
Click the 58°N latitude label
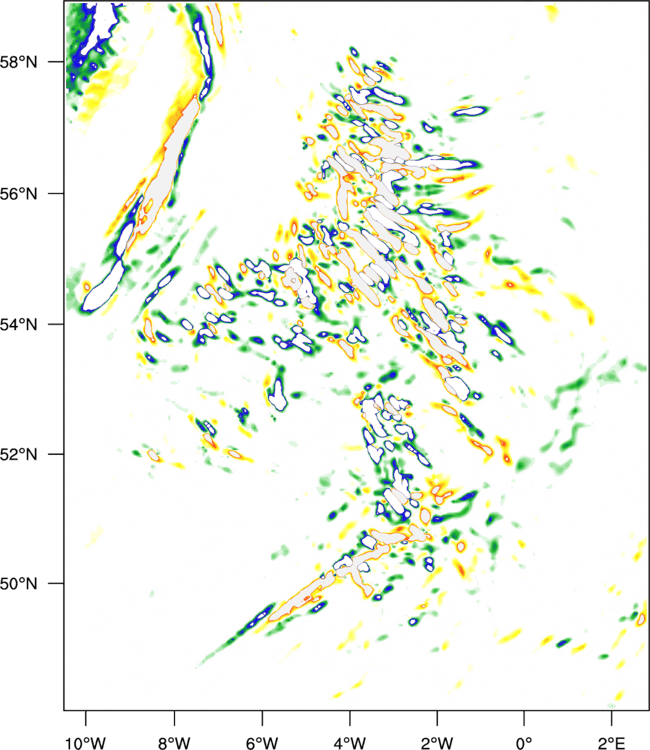point(18,62)
